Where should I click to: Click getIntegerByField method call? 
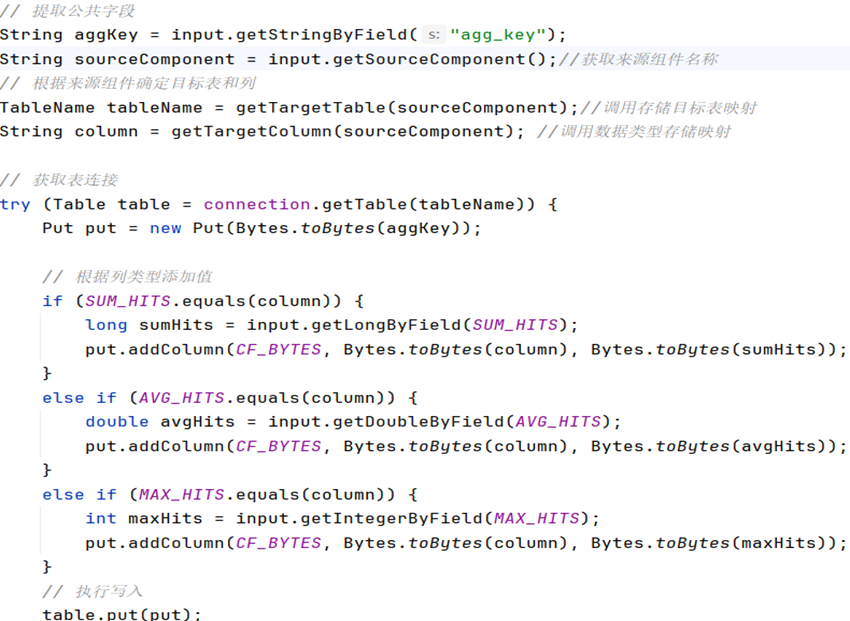[x=391, y=519]
